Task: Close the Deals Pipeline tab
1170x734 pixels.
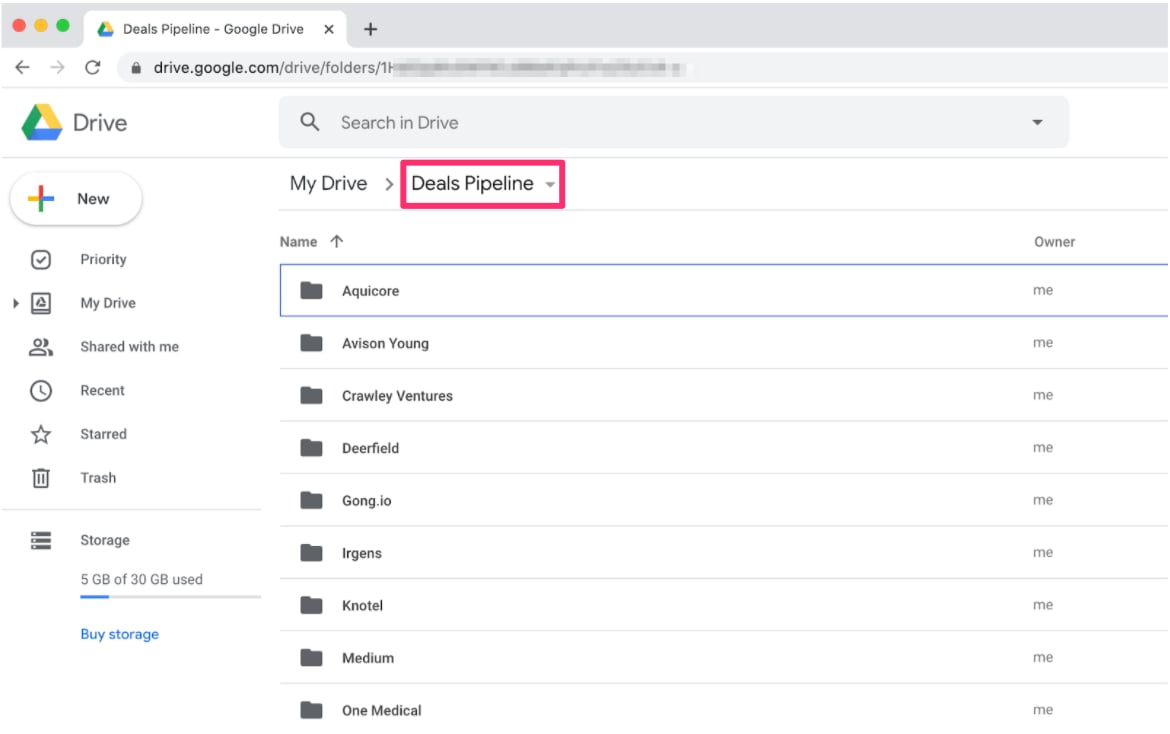Action: 328,29
